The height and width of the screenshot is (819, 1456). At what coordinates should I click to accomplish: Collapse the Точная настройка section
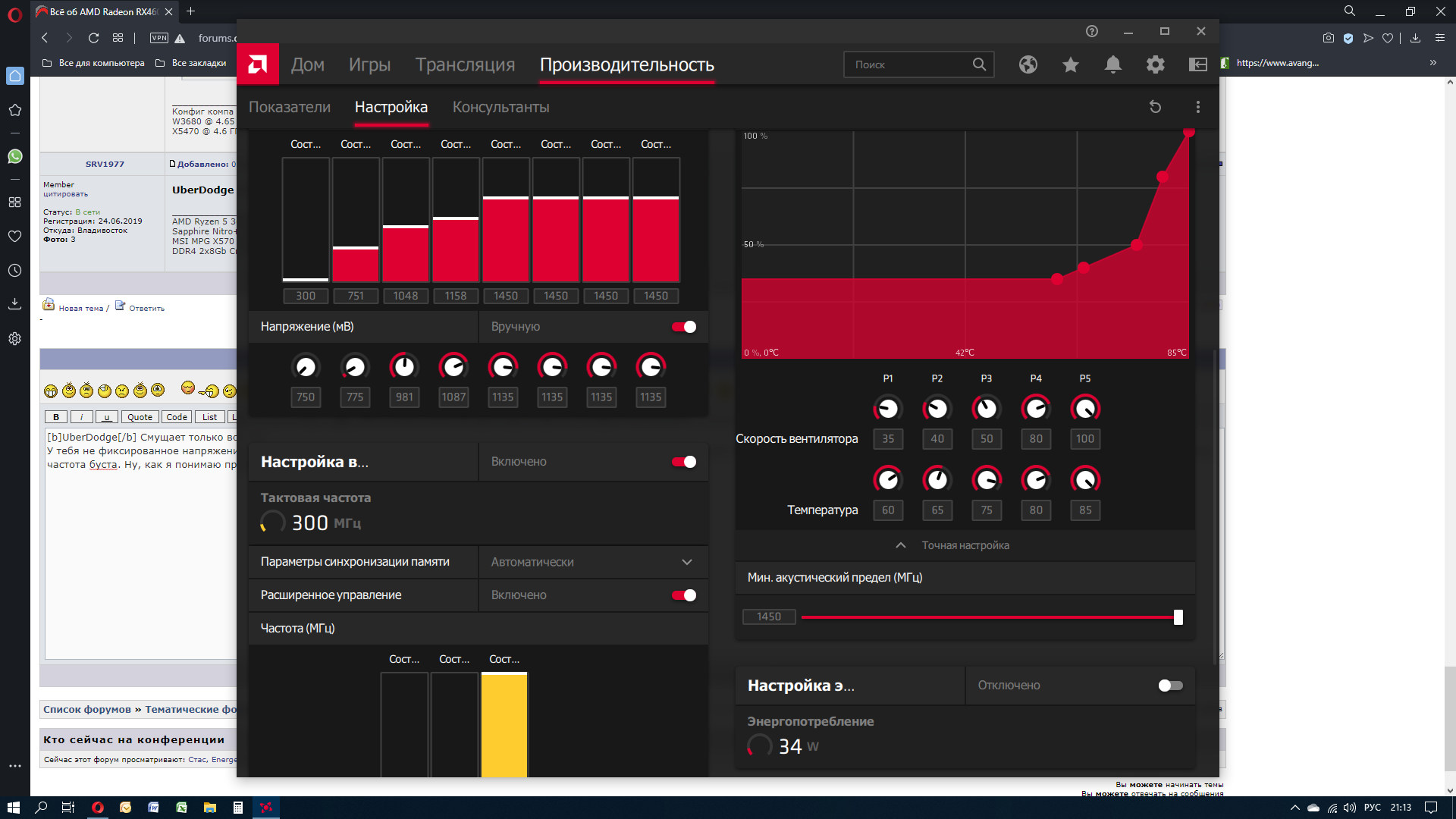(901, 545)
